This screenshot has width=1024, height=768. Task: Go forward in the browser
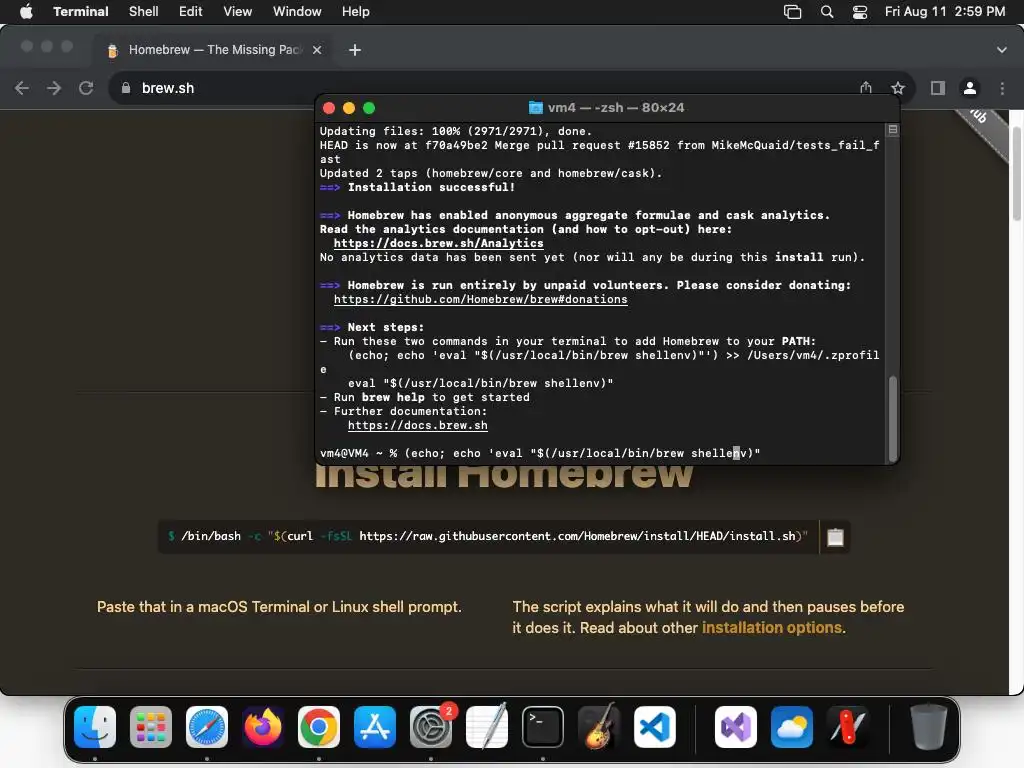pos(54,88)
